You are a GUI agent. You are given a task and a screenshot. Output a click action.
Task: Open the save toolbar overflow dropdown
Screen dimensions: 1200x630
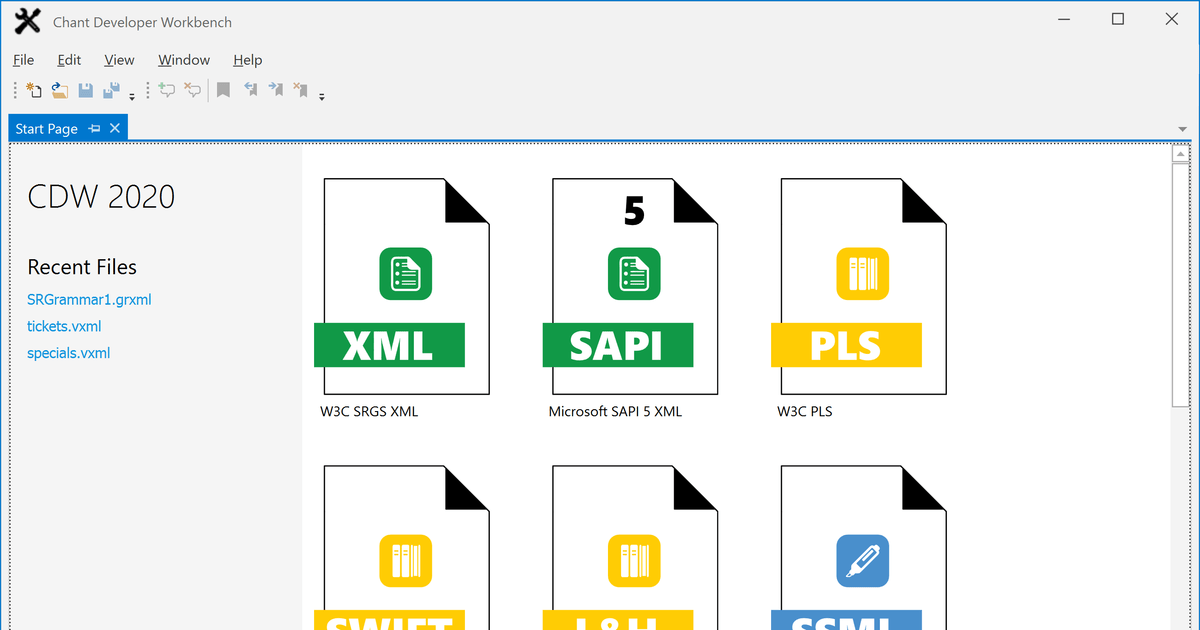131,95
